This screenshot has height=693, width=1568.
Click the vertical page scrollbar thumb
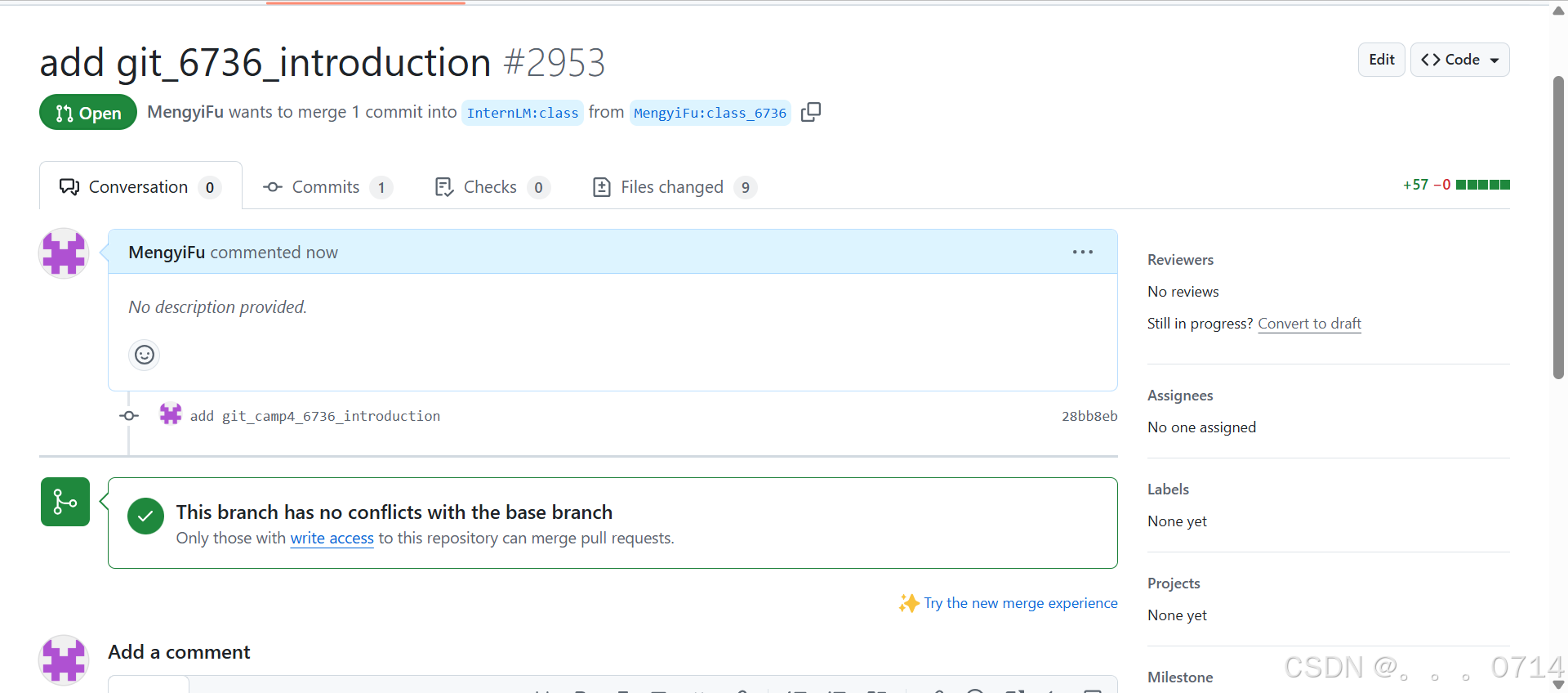(1558, 227)
